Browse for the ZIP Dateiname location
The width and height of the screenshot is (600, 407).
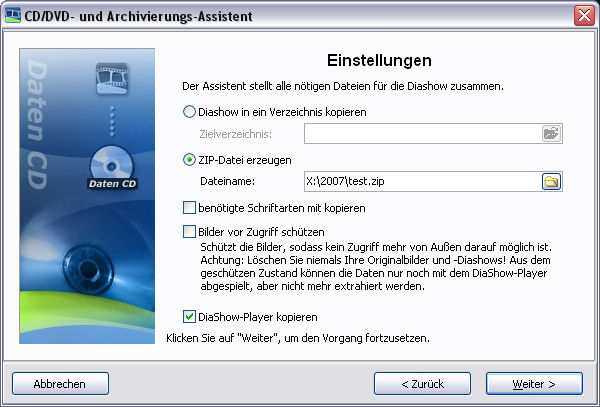point(551,181)
